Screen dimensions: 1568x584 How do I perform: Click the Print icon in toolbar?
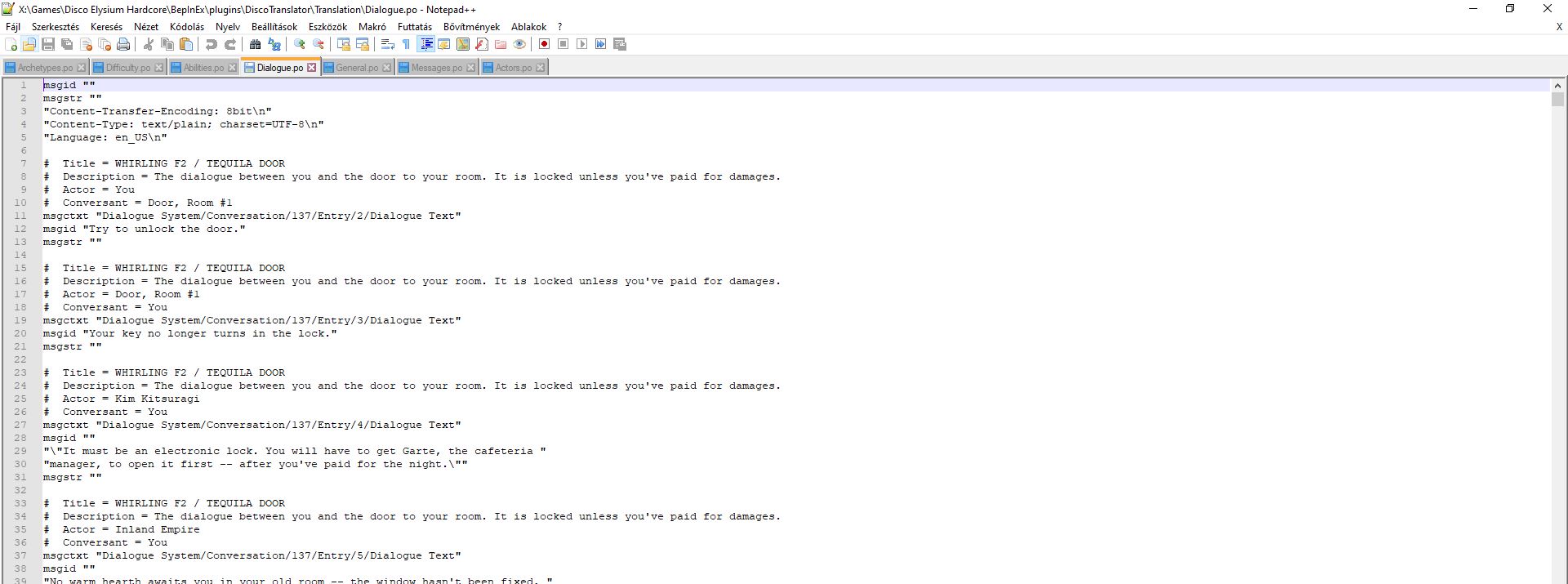[123, 44]
